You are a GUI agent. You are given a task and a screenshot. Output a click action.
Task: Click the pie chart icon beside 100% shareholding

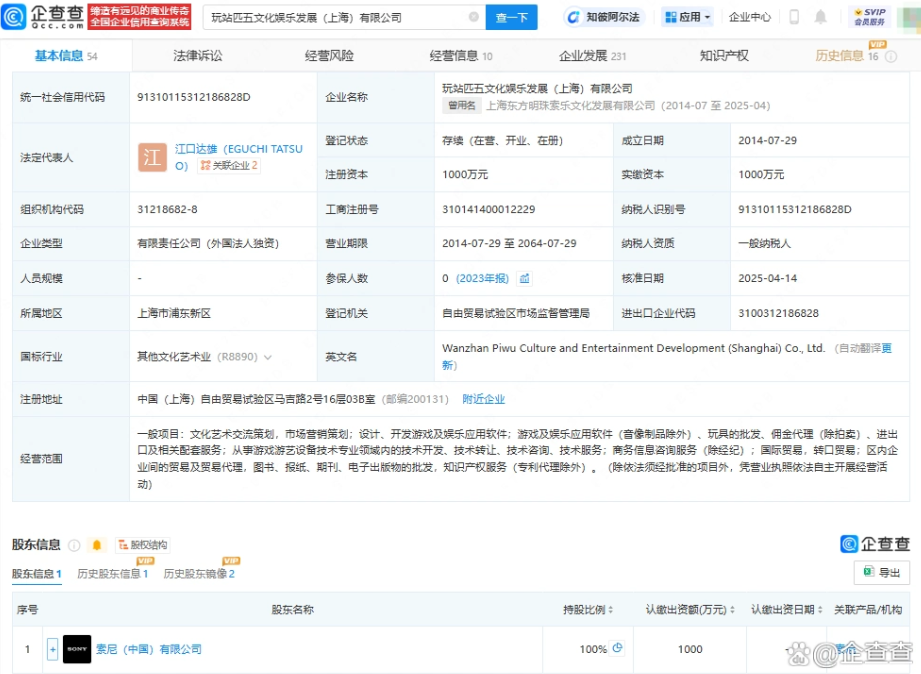click(x=618, y=649)
